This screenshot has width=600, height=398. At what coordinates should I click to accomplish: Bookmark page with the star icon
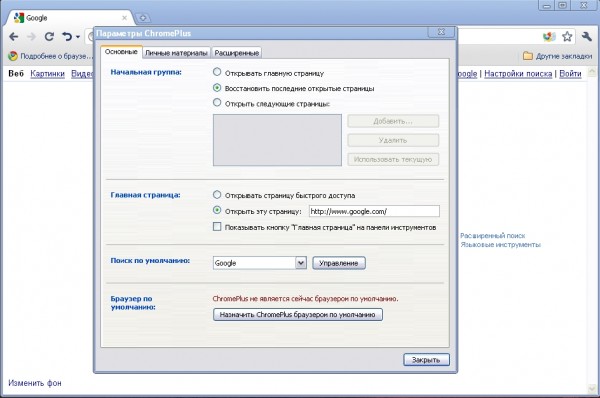[567, 36]
